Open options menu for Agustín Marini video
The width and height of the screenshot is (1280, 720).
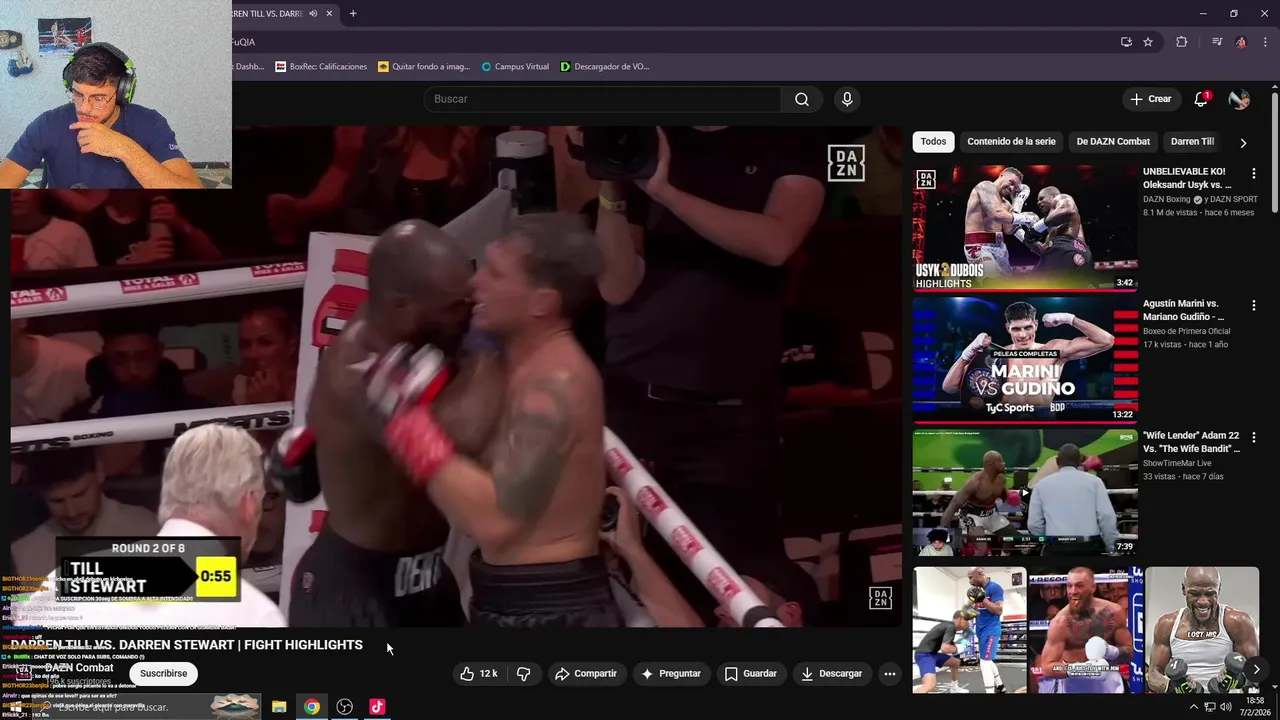tap(1253, 305)
